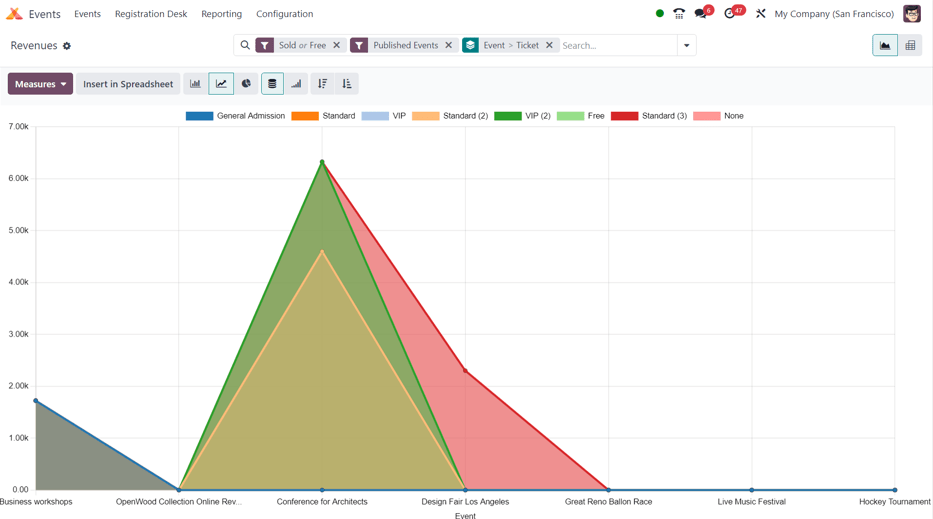
Task: Open the activities clock icon
Action: (731, 14)
